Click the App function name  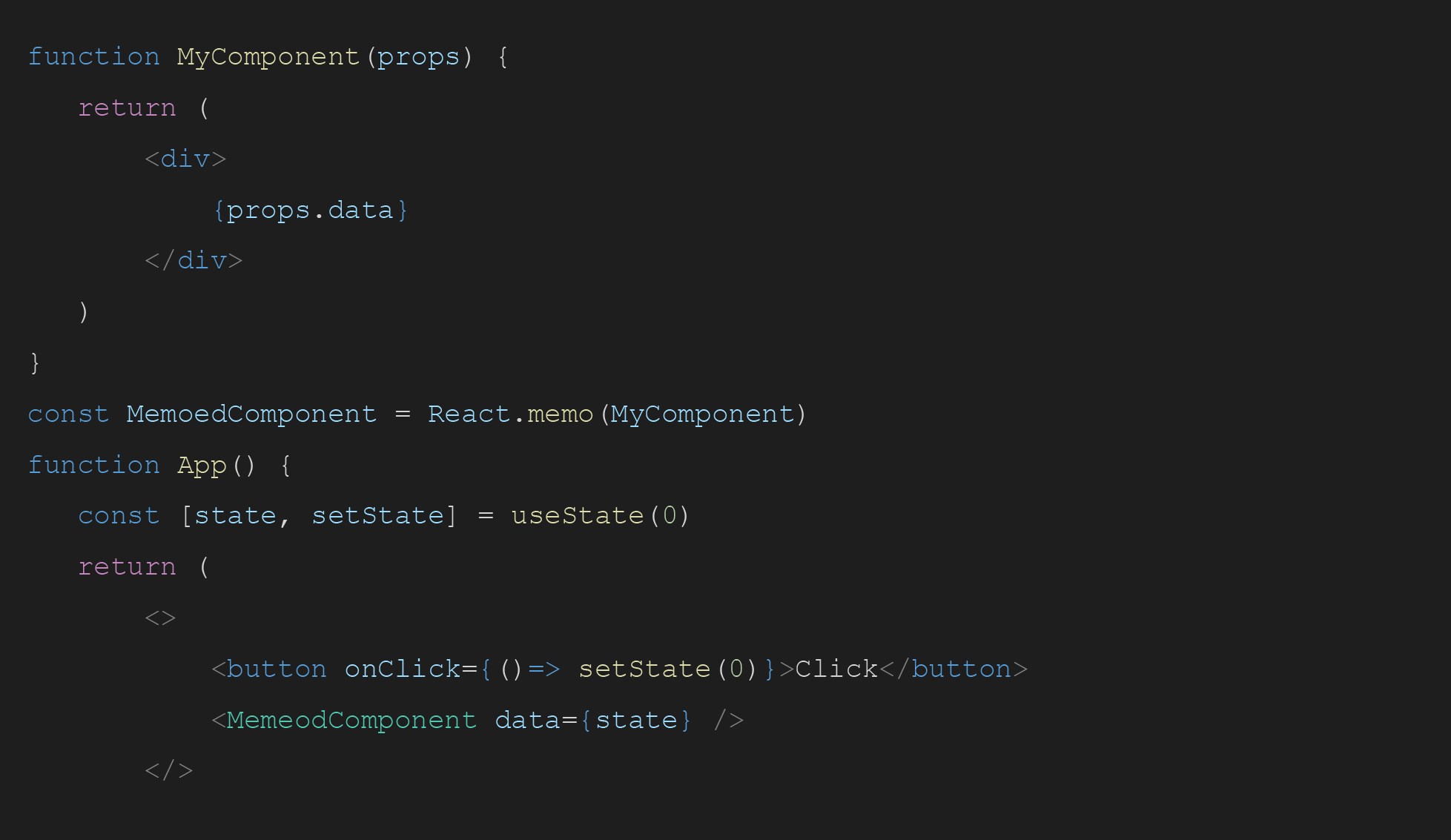pos(202,466)
